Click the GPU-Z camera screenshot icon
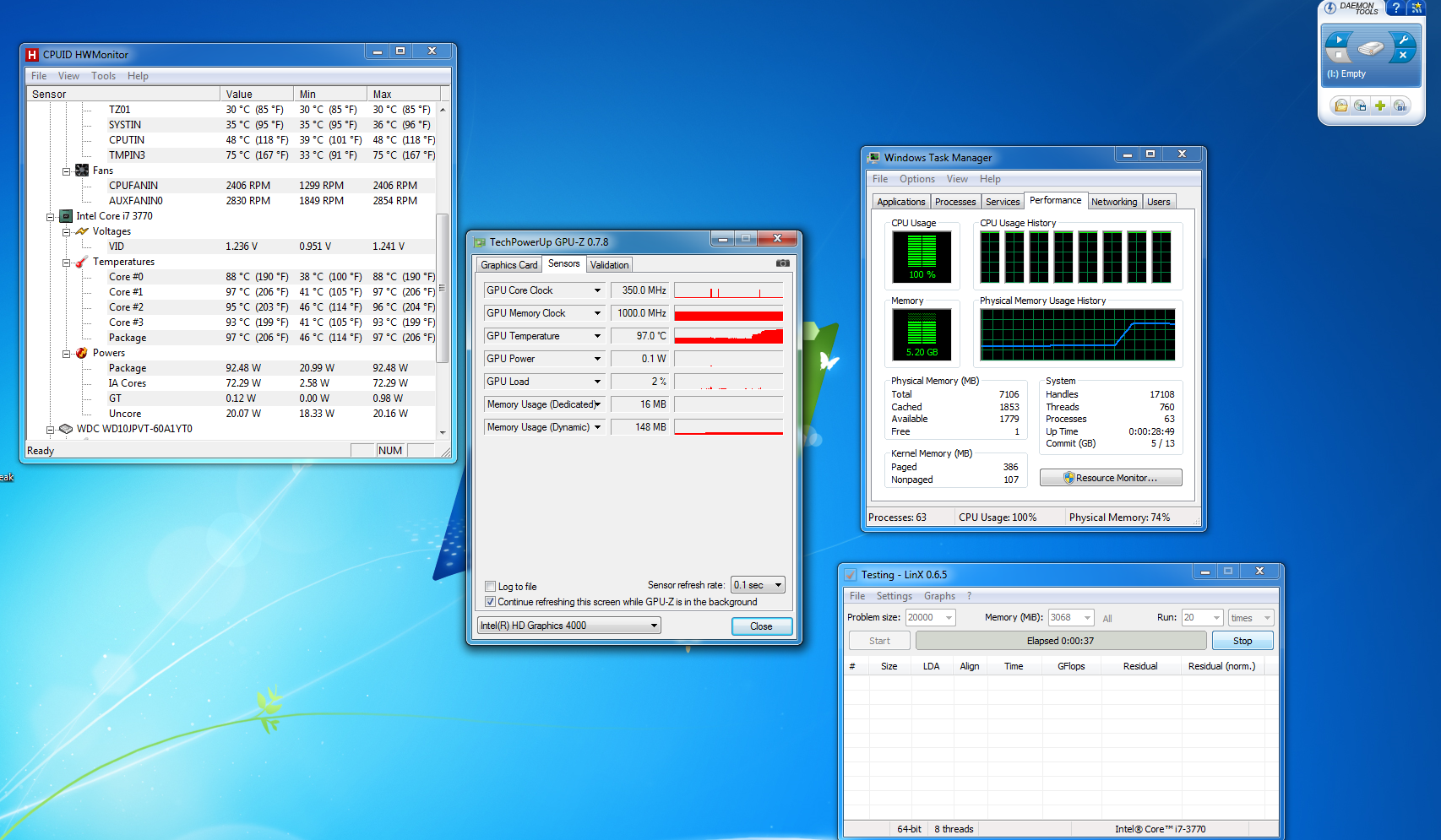Image resolution: width=1441 pixels, height=840 pixels. 783,263
